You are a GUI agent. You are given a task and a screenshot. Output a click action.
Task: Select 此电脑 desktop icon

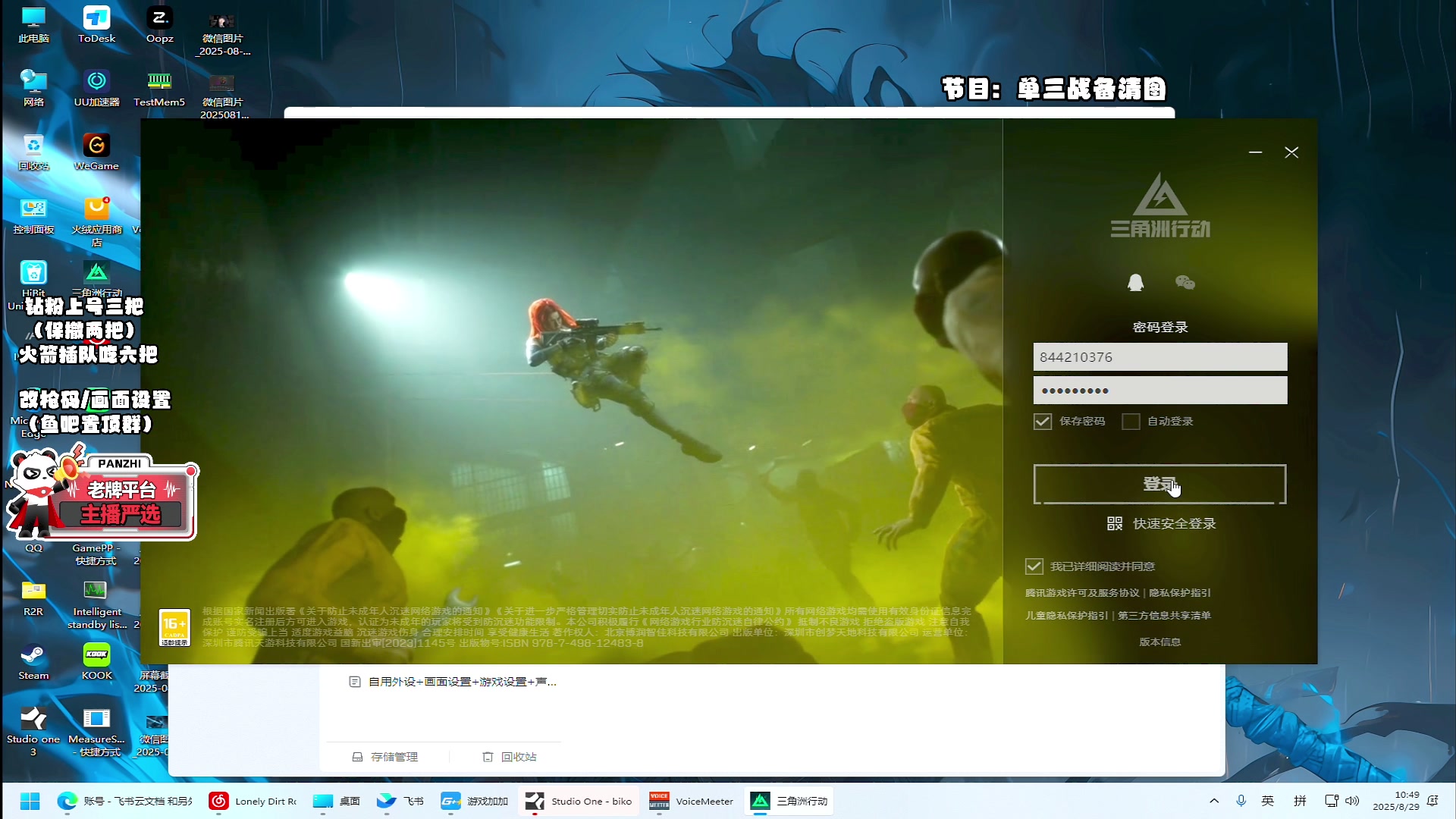(x=33, y=25)
